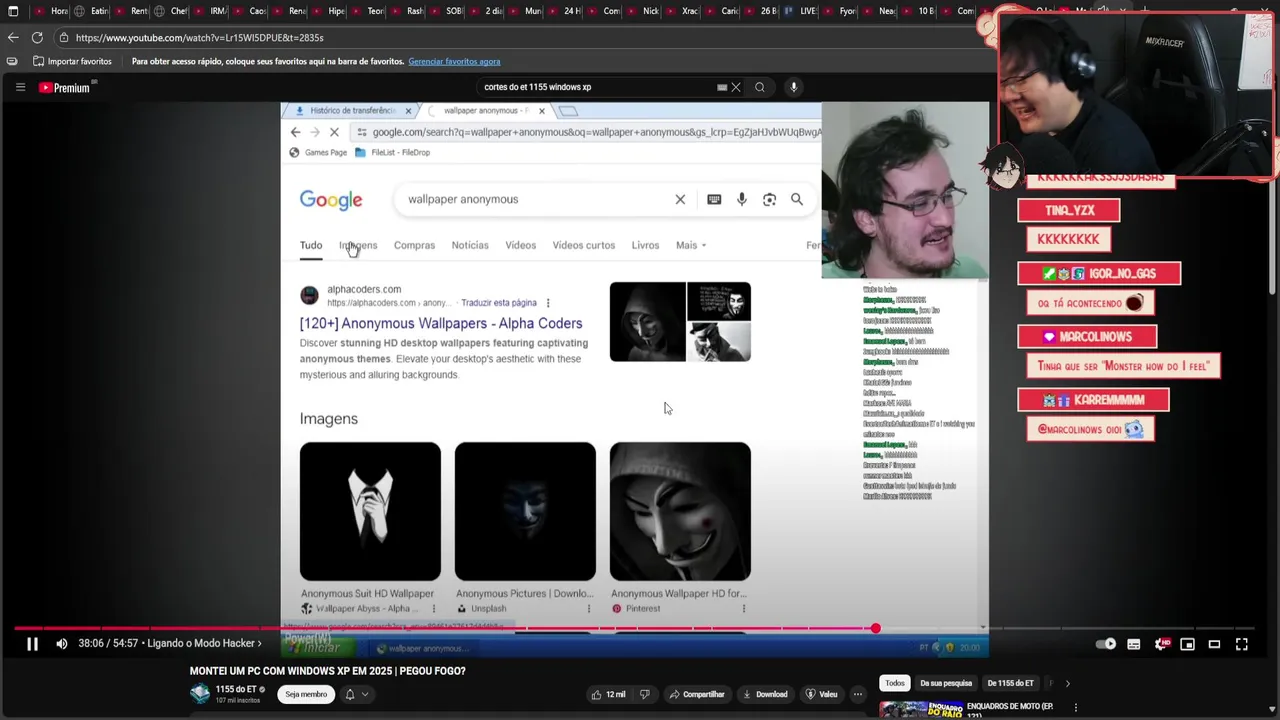Open the YouTube hamburger guide menu

20,87
